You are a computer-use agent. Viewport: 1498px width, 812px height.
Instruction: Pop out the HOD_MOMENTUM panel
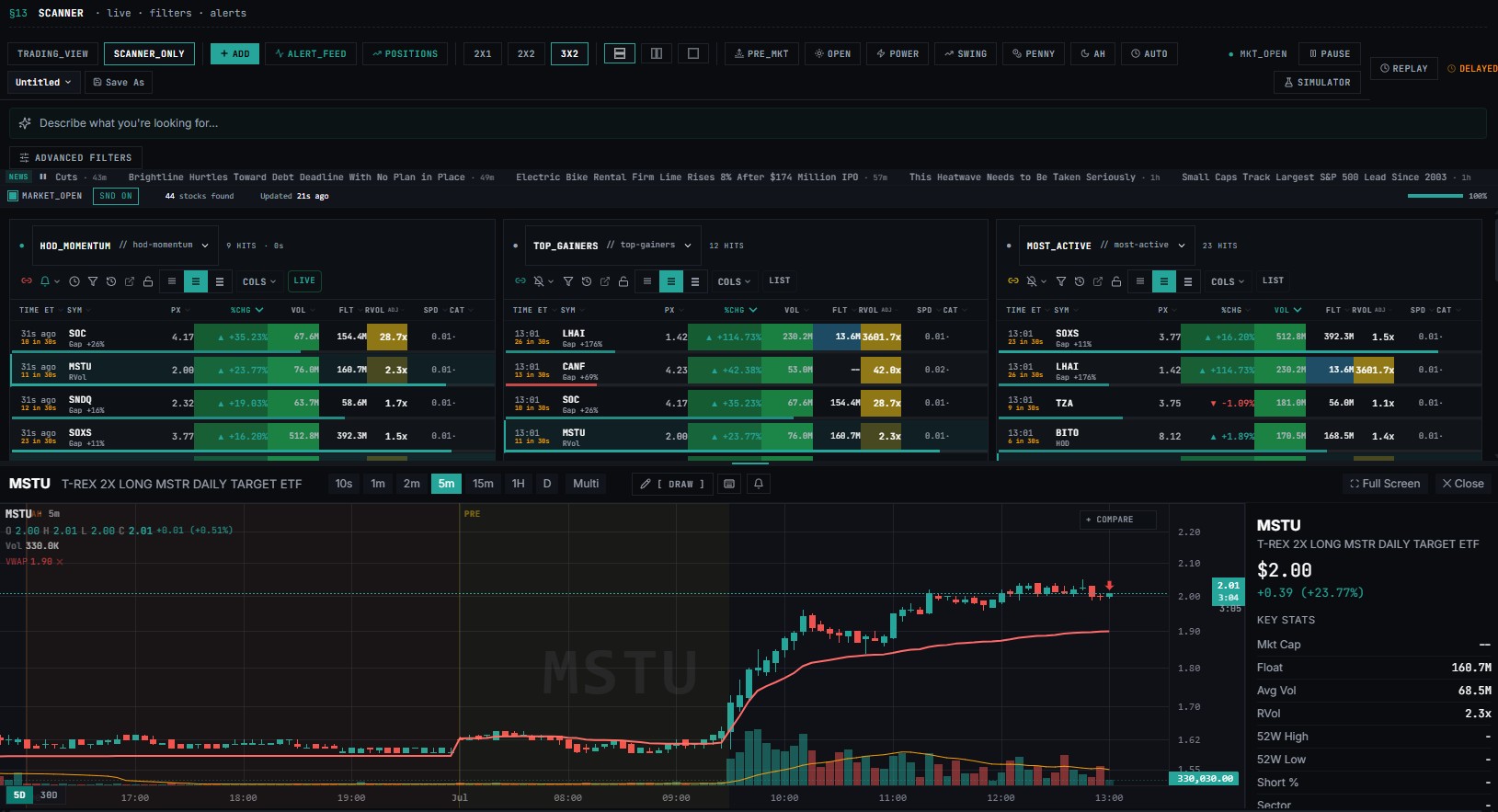[130, 281]
